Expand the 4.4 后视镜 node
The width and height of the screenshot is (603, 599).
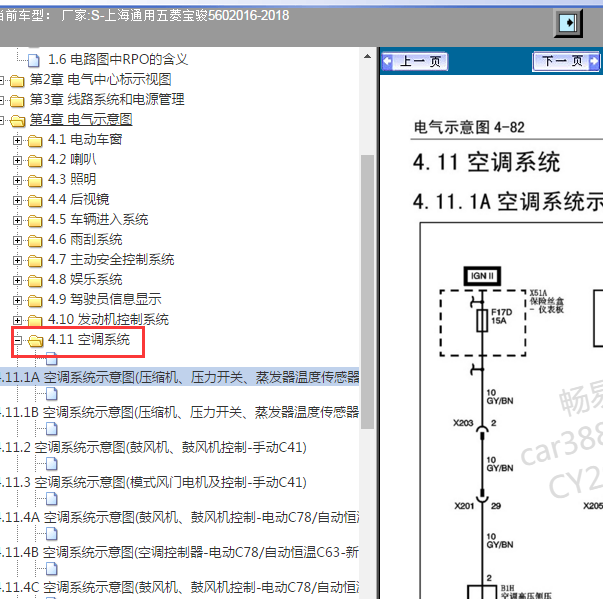pos(17,200)
